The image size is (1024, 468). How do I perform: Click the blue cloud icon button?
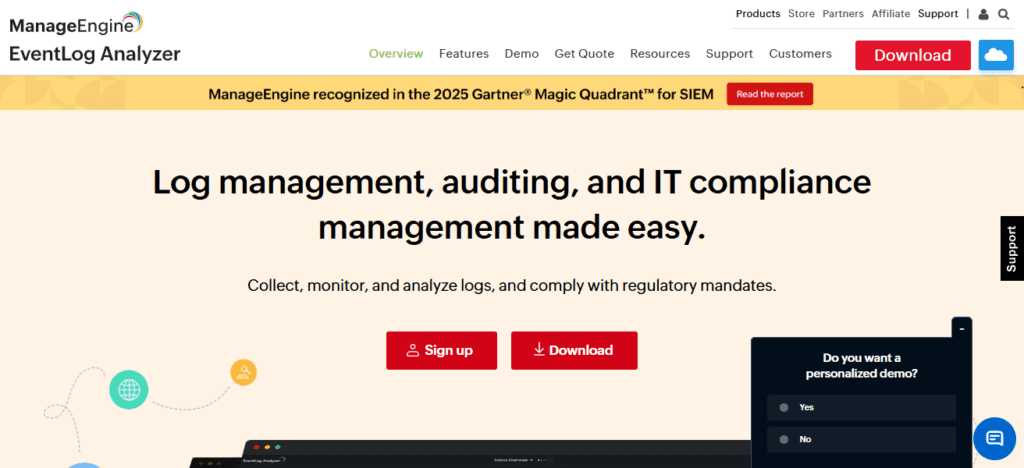(996, 55)
